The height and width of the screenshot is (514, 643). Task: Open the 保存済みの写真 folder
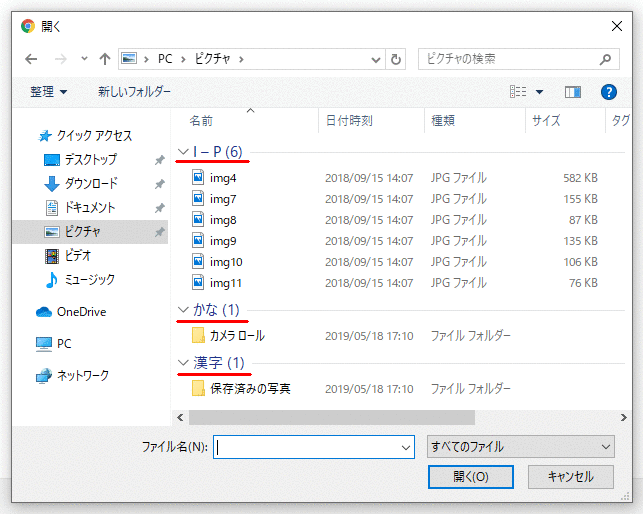coord(250,388)
